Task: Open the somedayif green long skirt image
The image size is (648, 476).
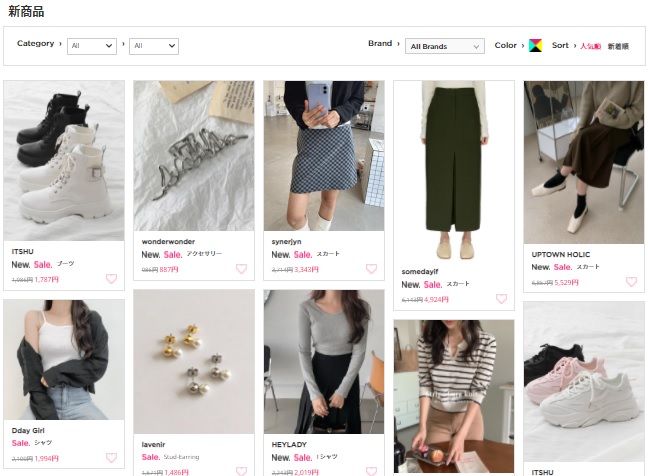Action: tap(454, 171)
